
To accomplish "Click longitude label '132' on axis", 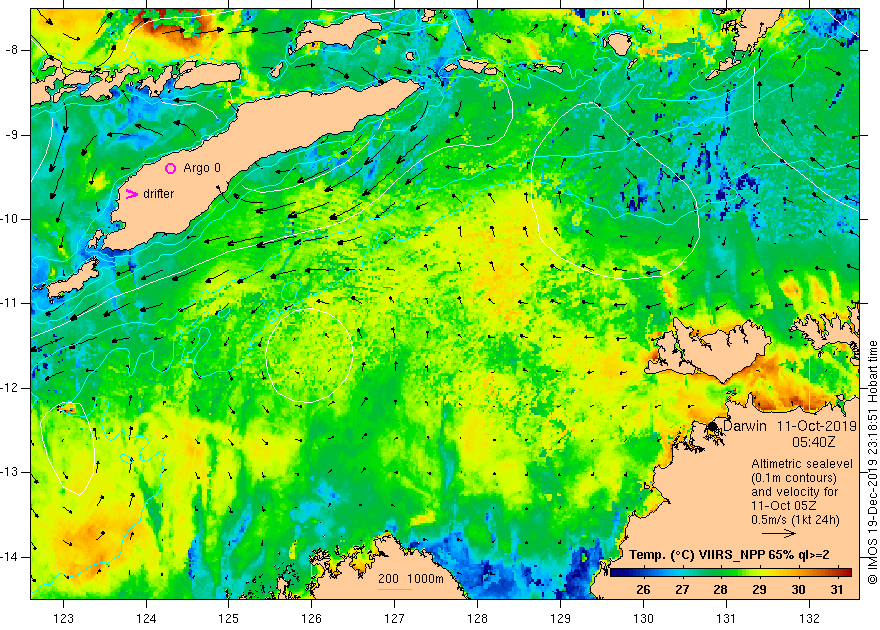I will (x=809, y=619).
